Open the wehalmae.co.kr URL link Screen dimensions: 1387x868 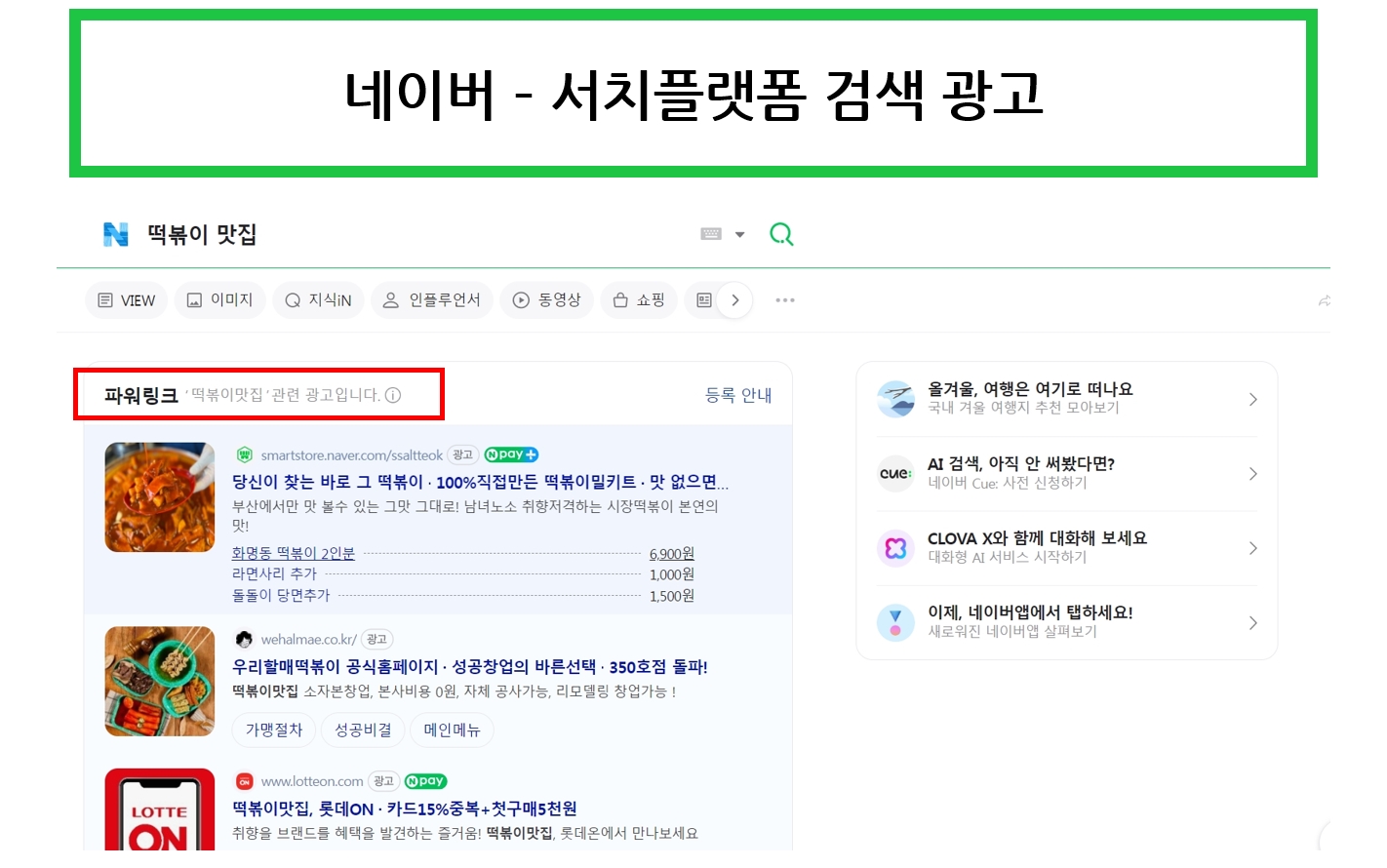(x=308, y=640)
